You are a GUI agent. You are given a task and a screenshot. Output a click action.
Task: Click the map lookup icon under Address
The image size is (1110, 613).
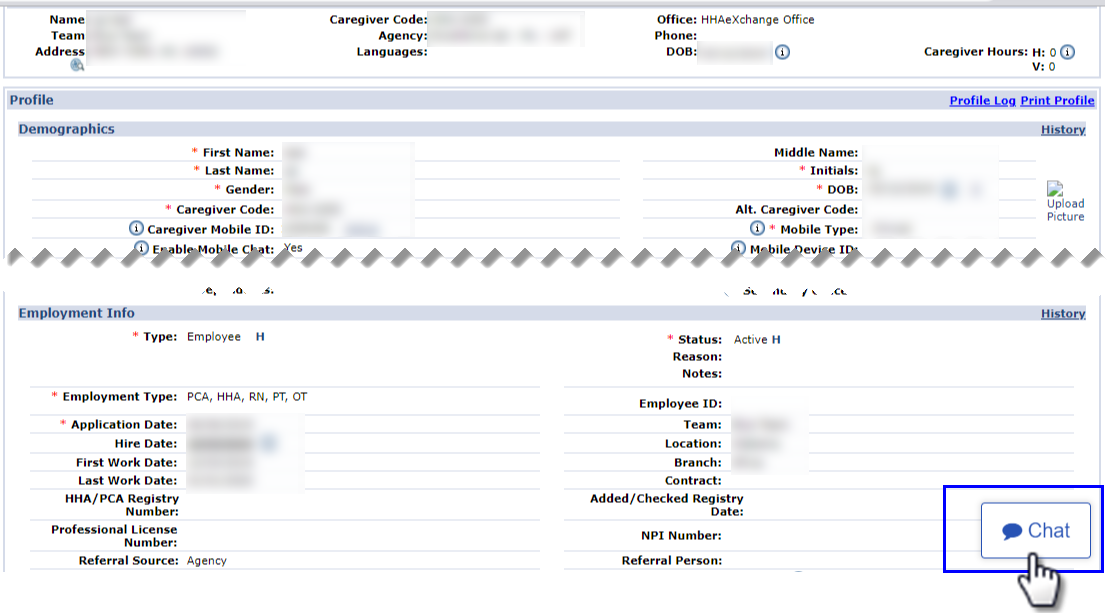[77, 66]
